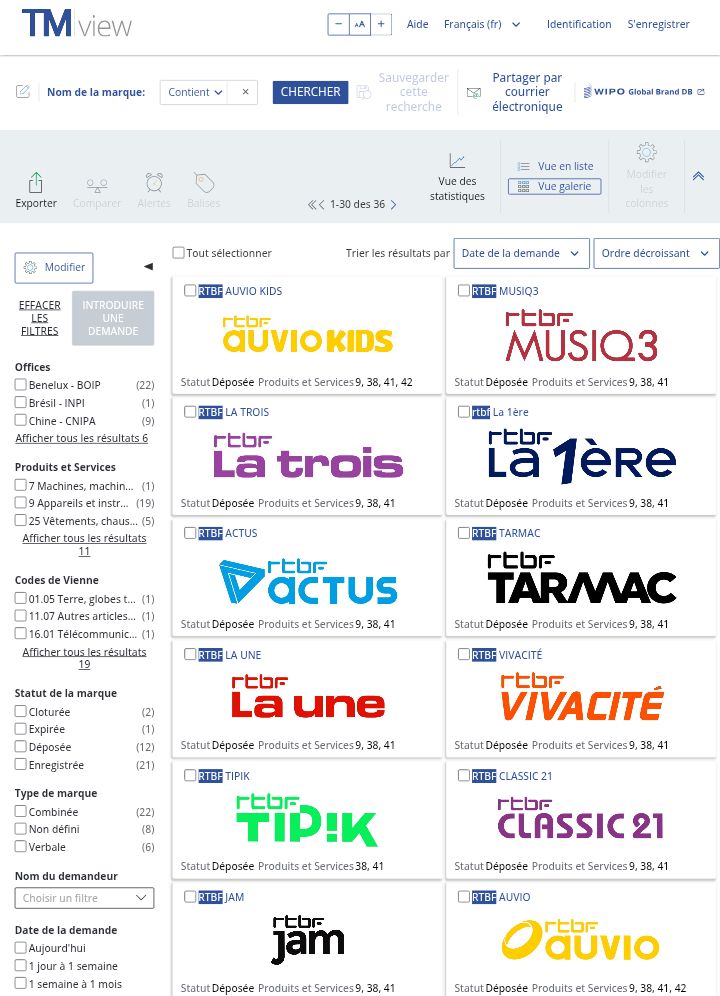The image size is (720, 996).
Task: Open the Français (fr) language dropdown
Action: click(x=482, y=24)
